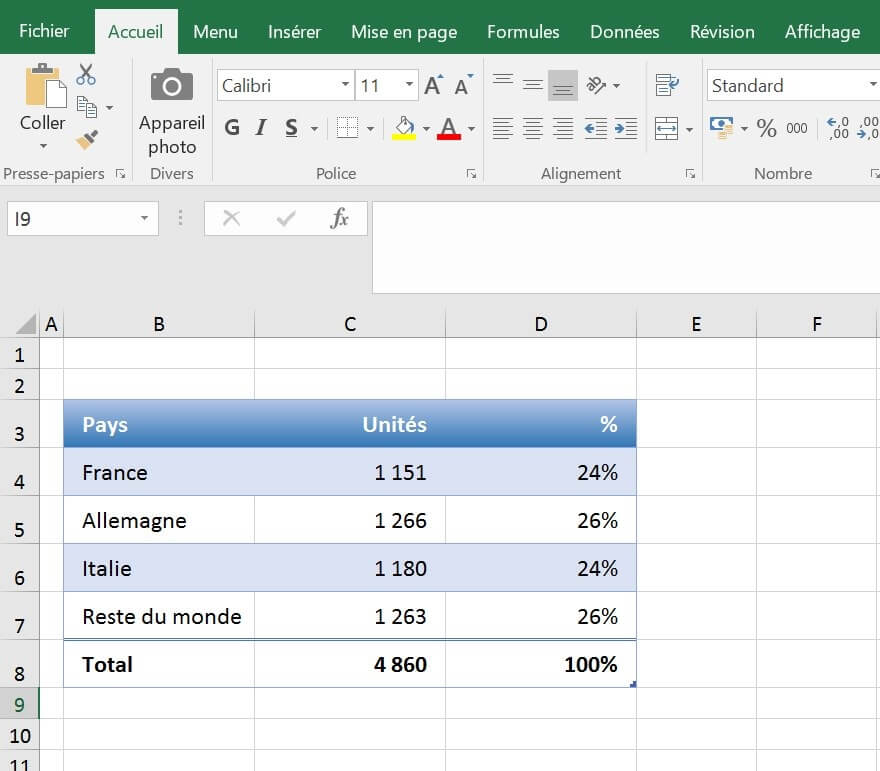This screenshot has height=771, width=880.
Task: Click the Copy icon
Action: [x=87, y=107]
